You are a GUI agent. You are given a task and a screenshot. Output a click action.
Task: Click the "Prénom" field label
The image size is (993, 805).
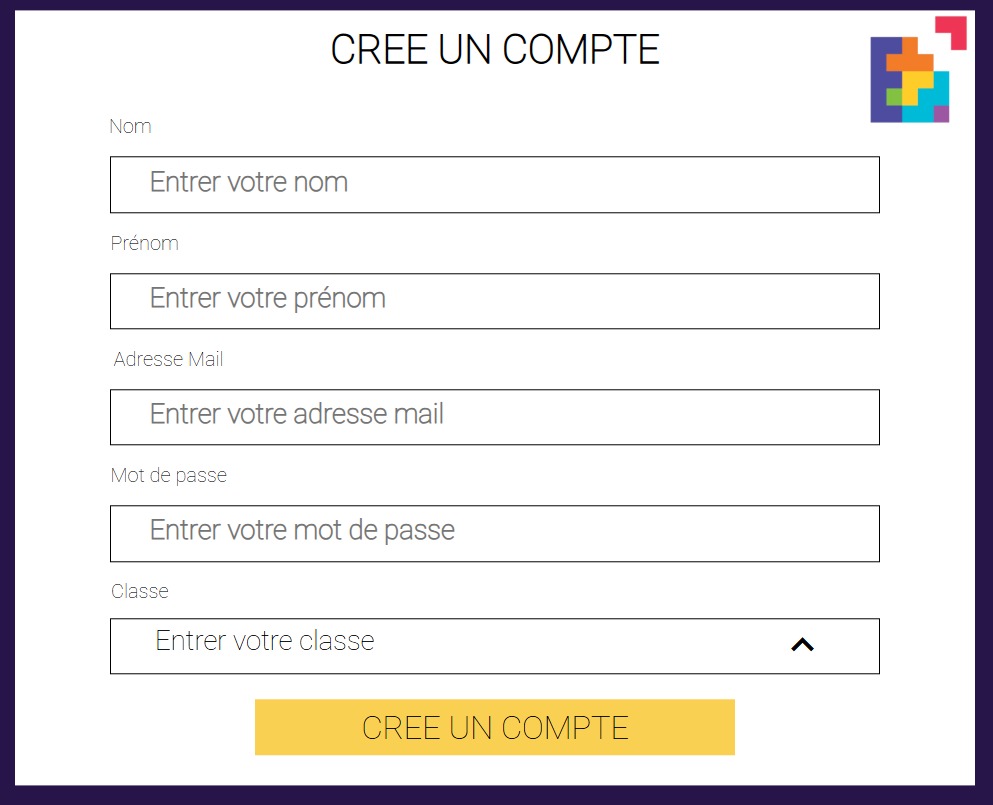click(x=145, y=243)
